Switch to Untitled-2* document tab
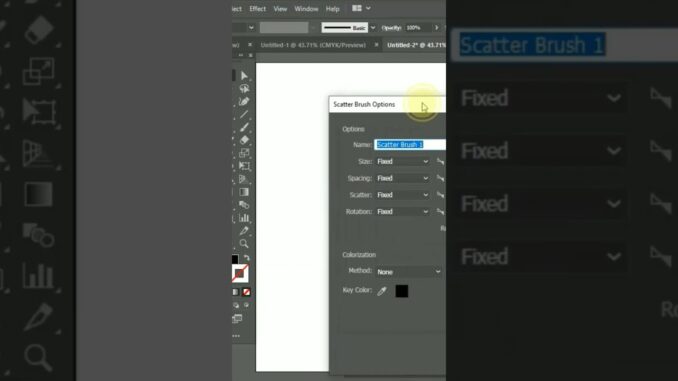This screenshot has height=381, width=678. pyautogui.click(x=416, y=45)
